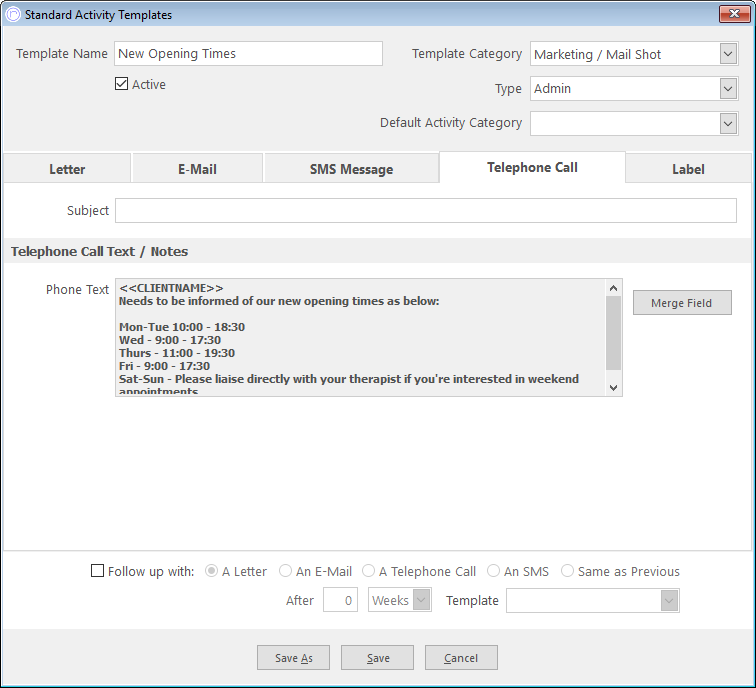Click Phone Text scrollbar down arrow
The width and height of the screenshot is (756, 688).
pos(613,388)
